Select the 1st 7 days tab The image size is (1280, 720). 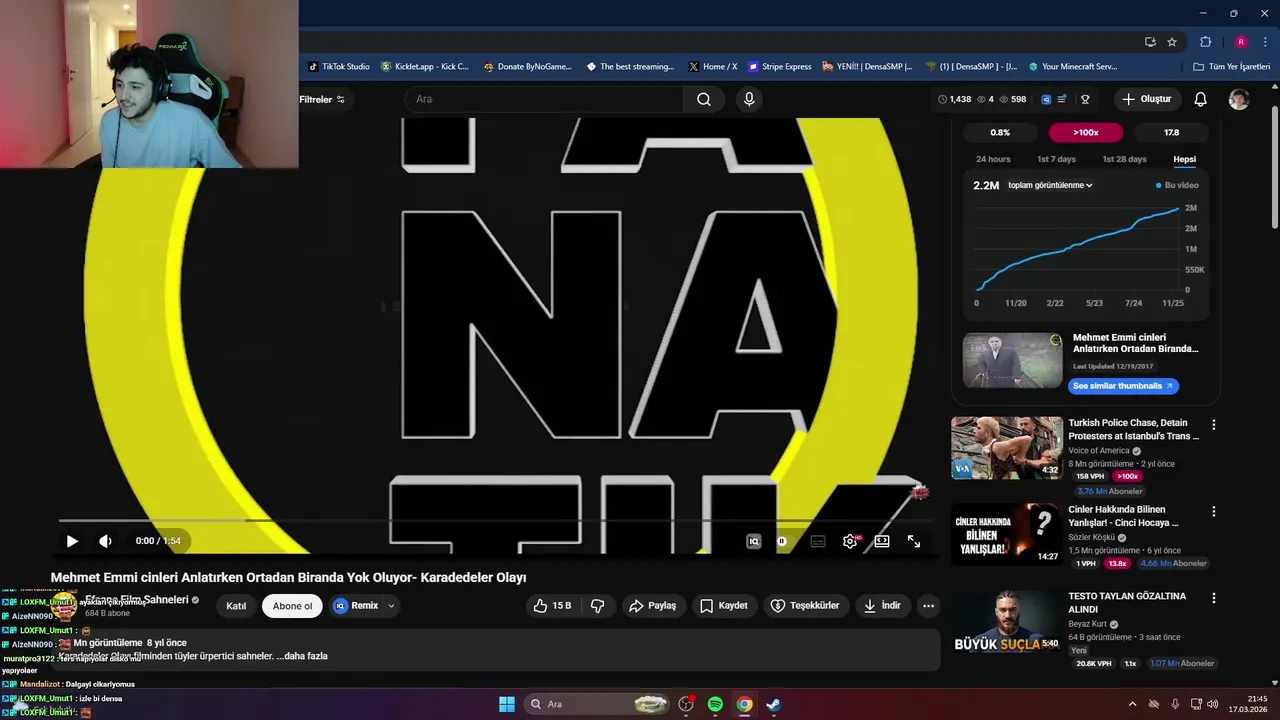1056,159
